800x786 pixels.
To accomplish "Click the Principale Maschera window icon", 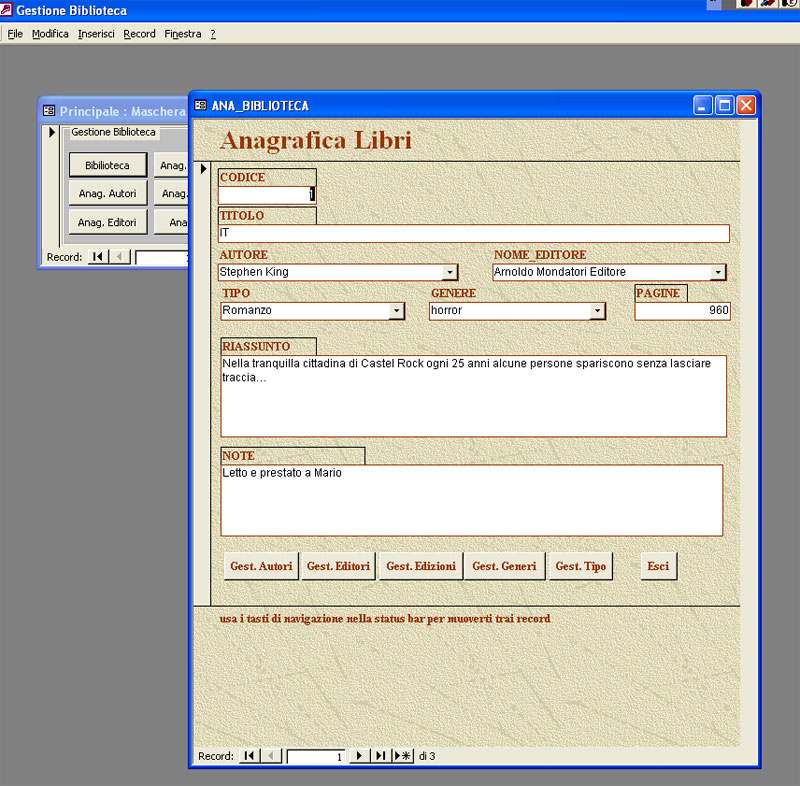I will [x=49, y=111].
